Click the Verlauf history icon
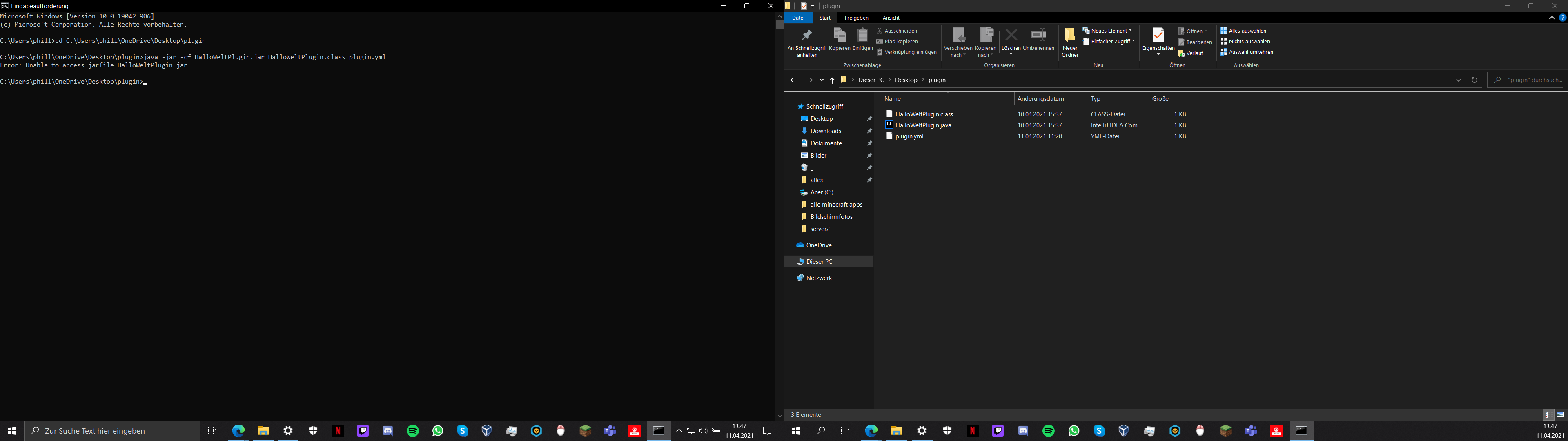 (x=1182, y=53)
